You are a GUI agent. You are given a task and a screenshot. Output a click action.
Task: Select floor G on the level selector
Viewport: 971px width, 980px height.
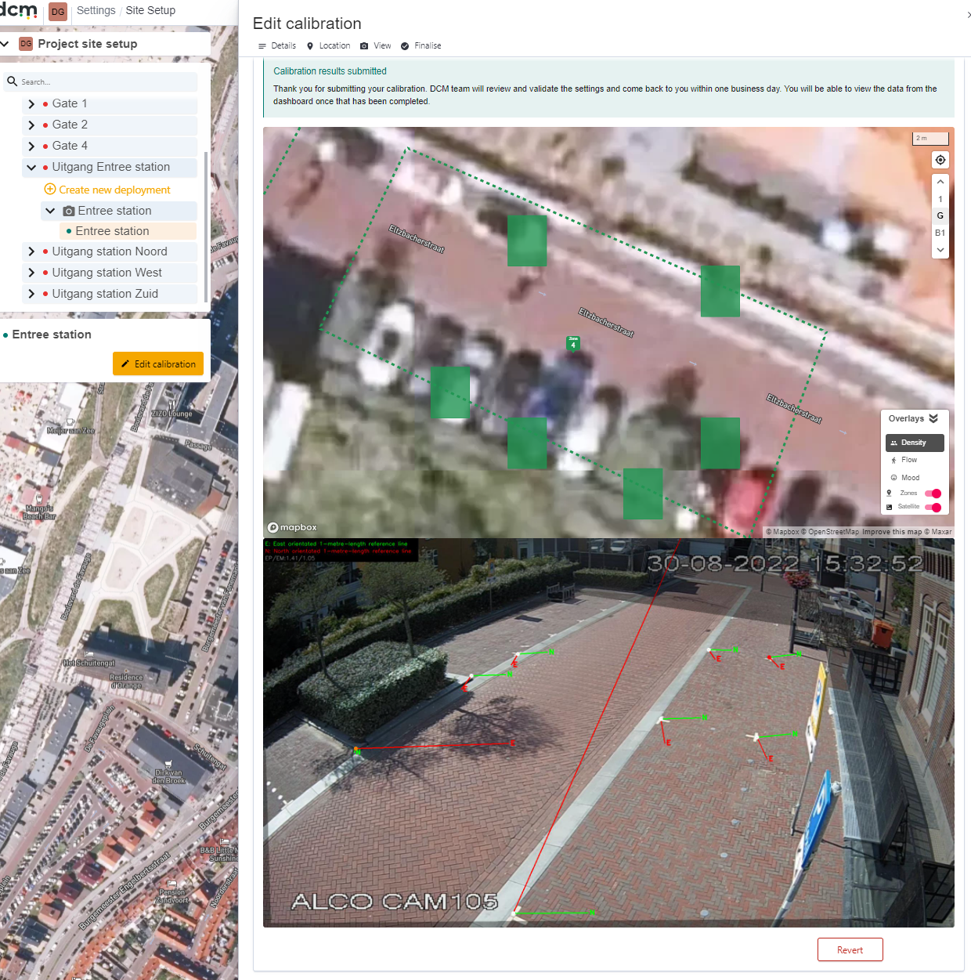pyautogui.click(x=940, y=216)
